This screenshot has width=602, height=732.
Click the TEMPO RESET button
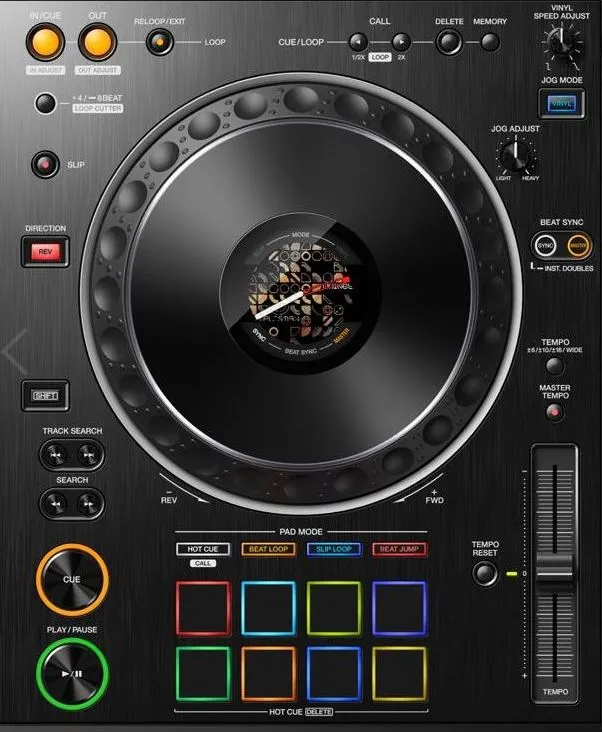click(485, 573)
